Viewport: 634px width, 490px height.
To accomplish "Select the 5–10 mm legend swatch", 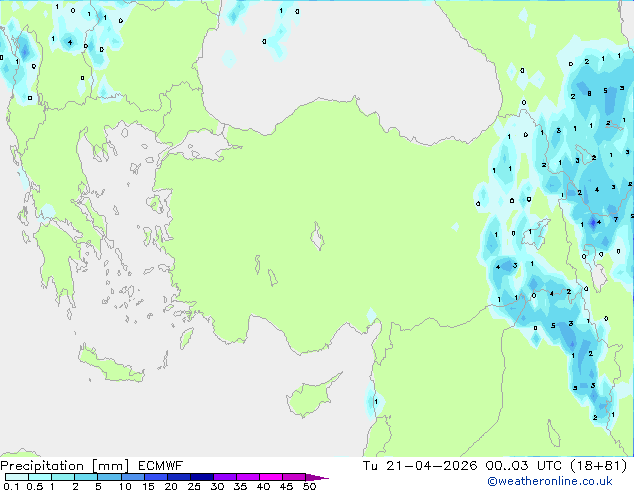I will (x=109, y=477).
